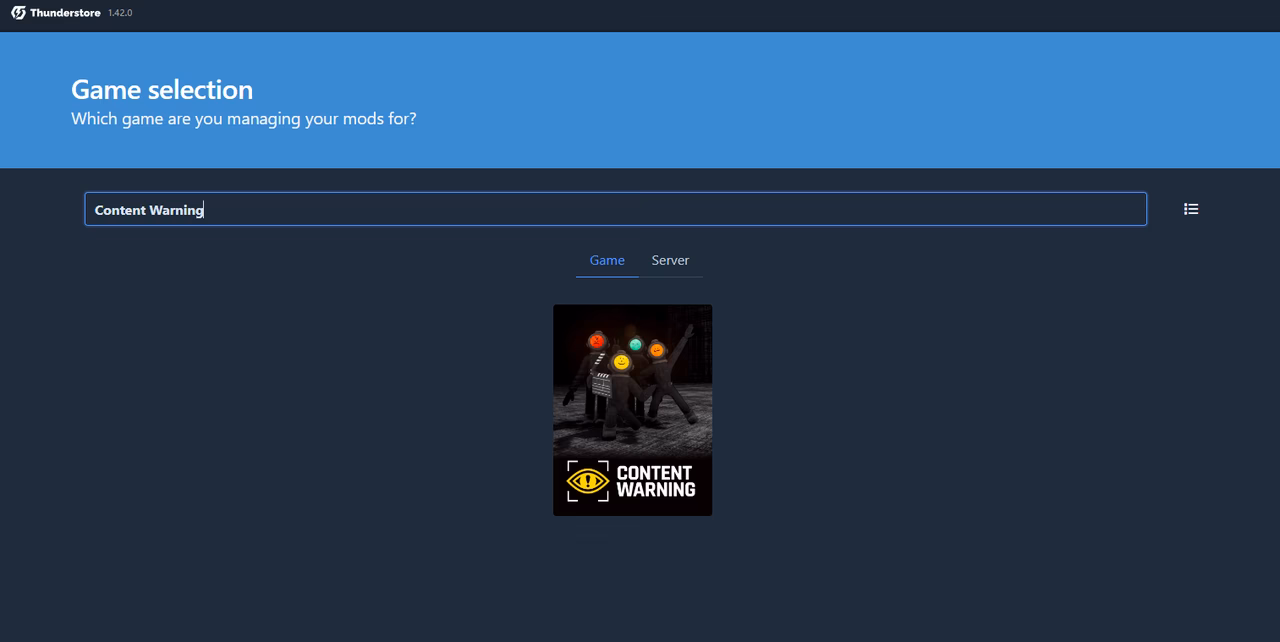The image size is (1280, 642).
Task: Click the version number 1.42.0
Action: pos(120,13)
